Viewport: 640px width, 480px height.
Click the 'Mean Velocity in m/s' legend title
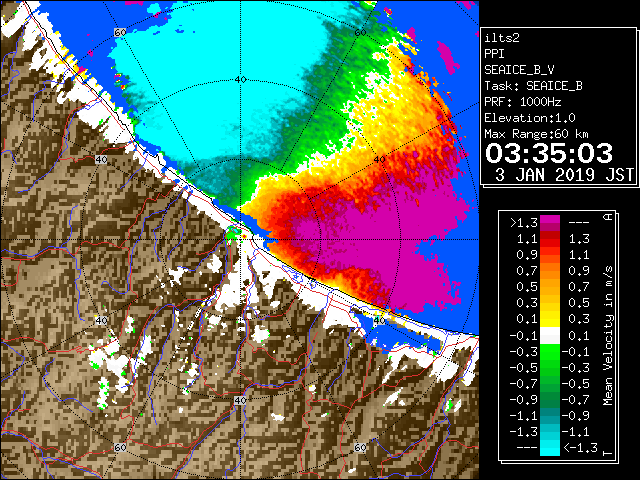coord(608,336)
